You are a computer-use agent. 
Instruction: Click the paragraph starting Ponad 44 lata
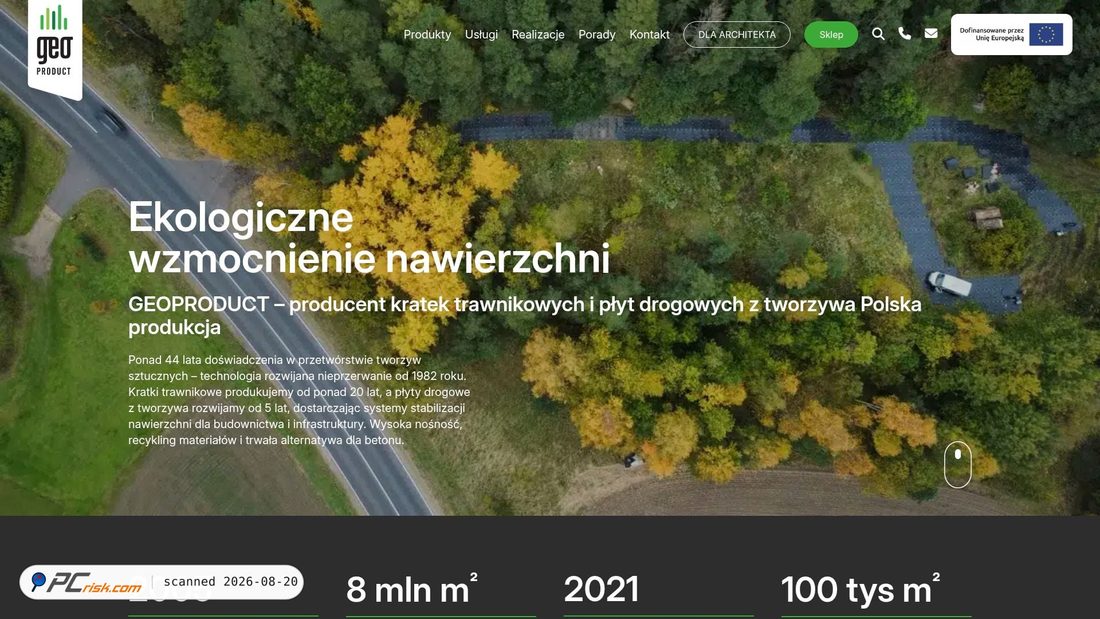pyautogui.click(x=300, y=400)
